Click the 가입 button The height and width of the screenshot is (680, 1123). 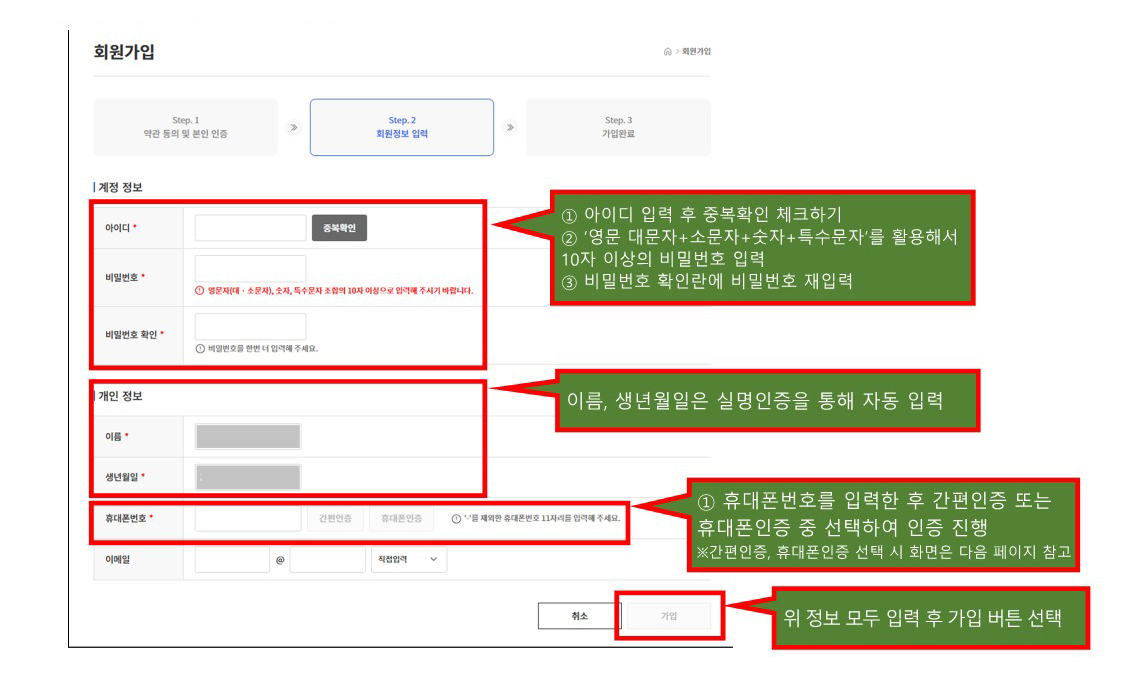pos(669,616)
